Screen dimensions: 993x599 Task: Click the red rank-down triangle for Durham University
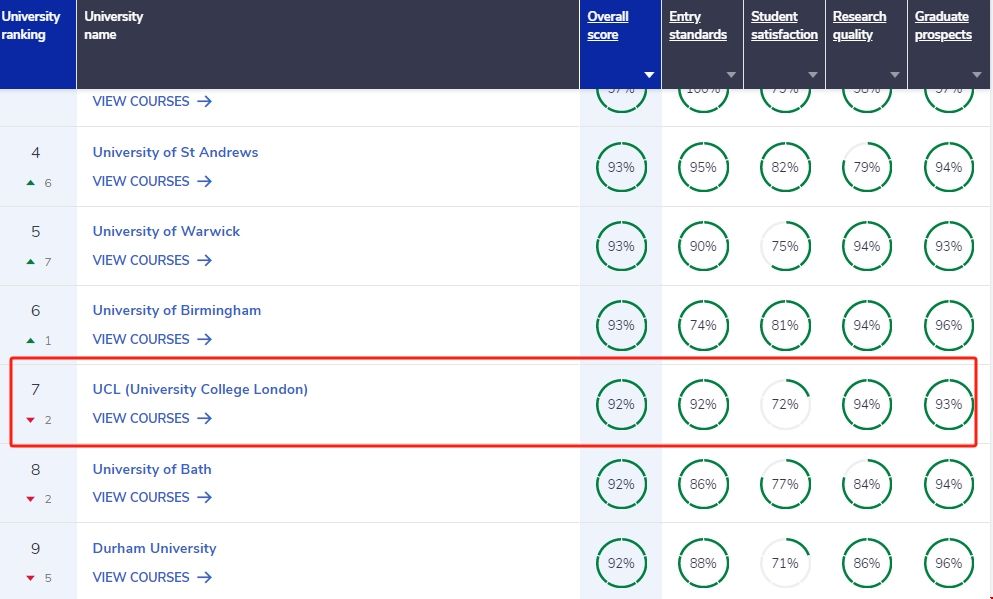point(31,578)
